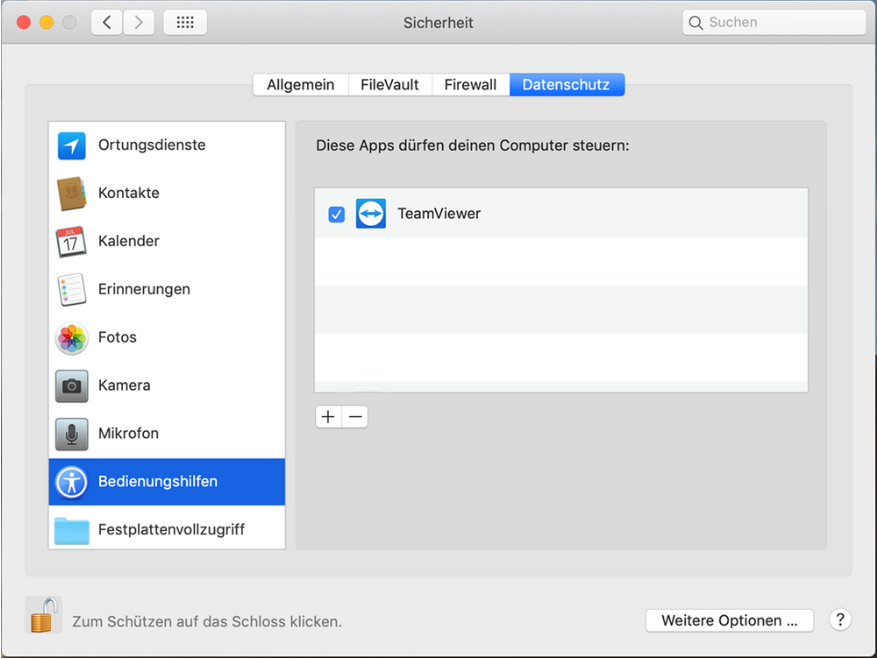Open the Kalender privacy category icon
This screenshot has height=659, width=877.
tap(72, 241)
